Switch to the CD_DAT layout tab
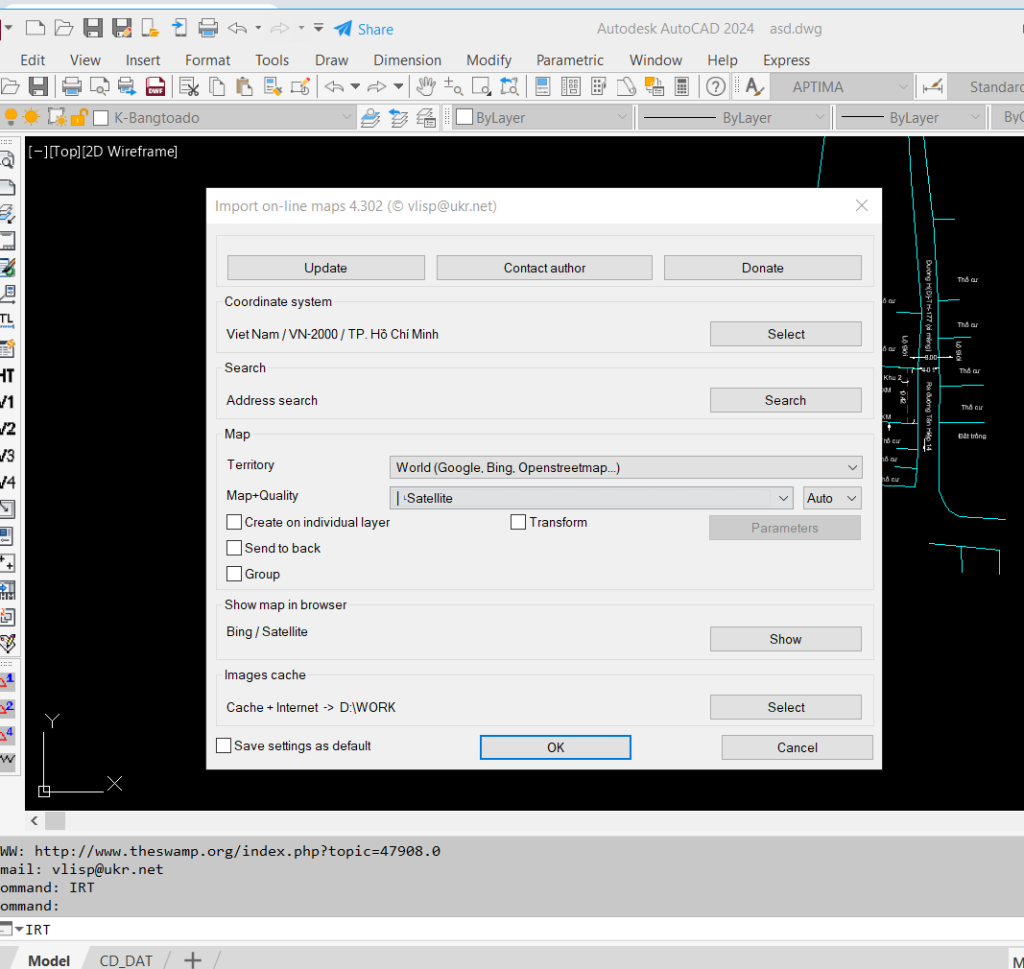1024x969 pixels. (x=125, y=960)
